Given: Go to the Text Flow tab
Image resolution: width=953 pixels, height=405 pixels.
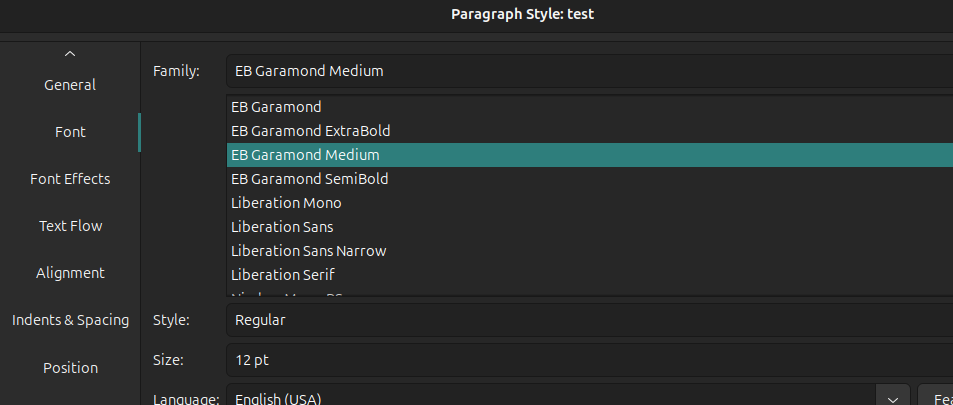Looking at the screenshot, I should pyautogui.click(x=70, y=226).
